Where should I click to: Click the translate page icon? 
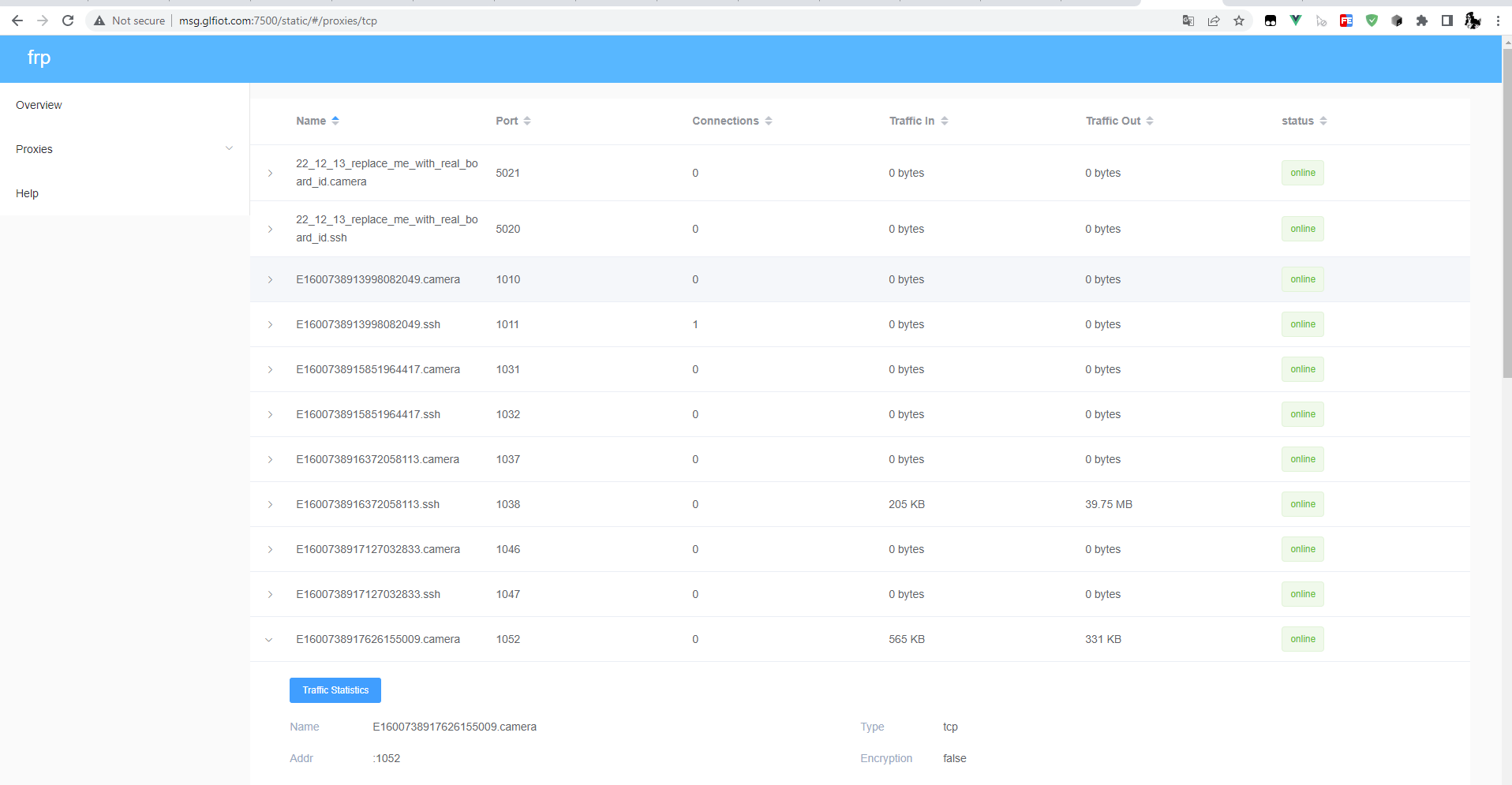click(1188, 21)
